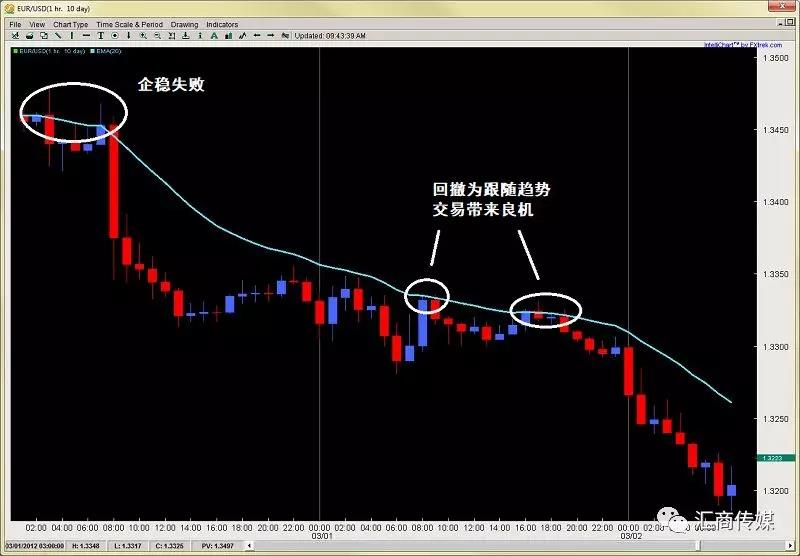Click the green letter A toolbar icon
800x556 pixels.
pyautogui.click(x=214, y=36)
